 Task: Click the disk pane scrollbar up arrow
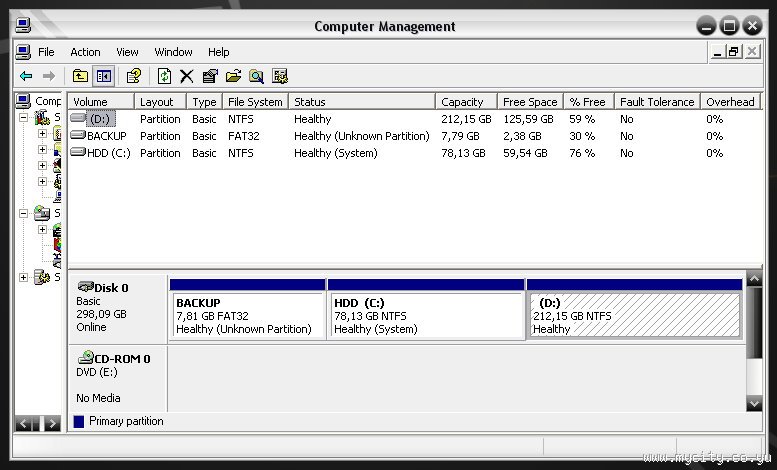[x=754, y=279]
